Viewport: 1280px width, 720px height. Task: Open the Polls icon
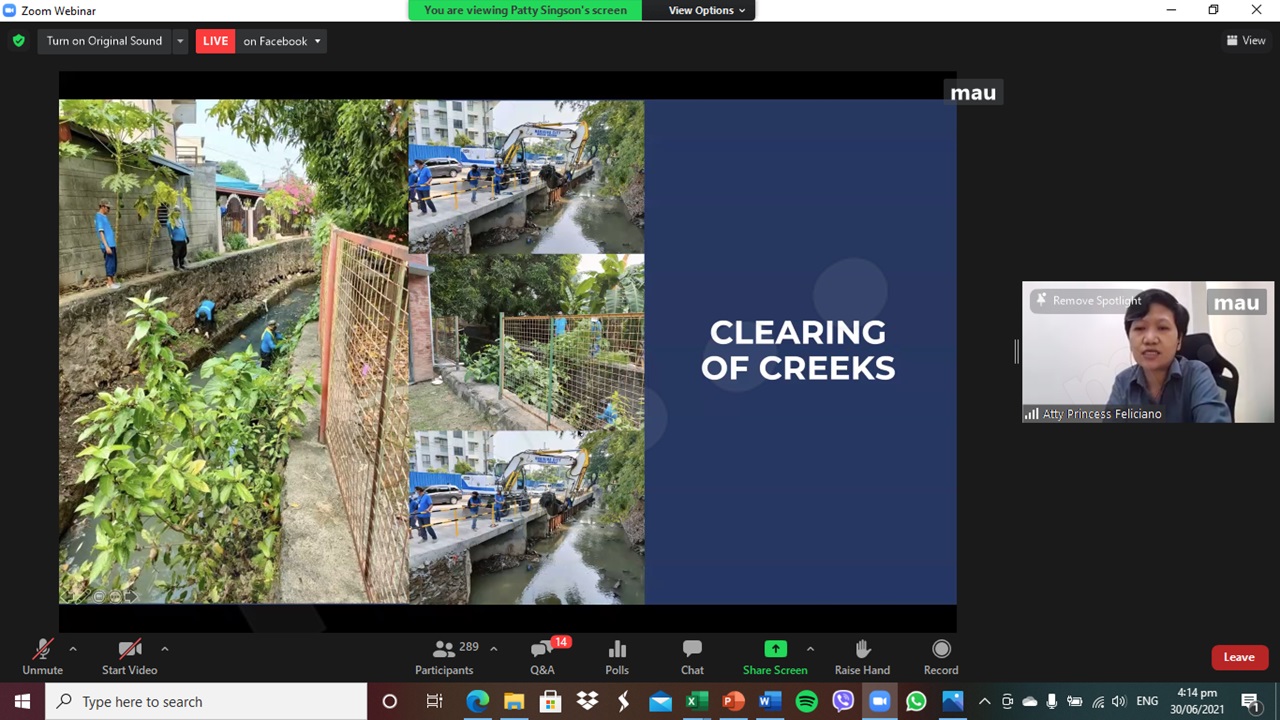(x=617, y=657)
